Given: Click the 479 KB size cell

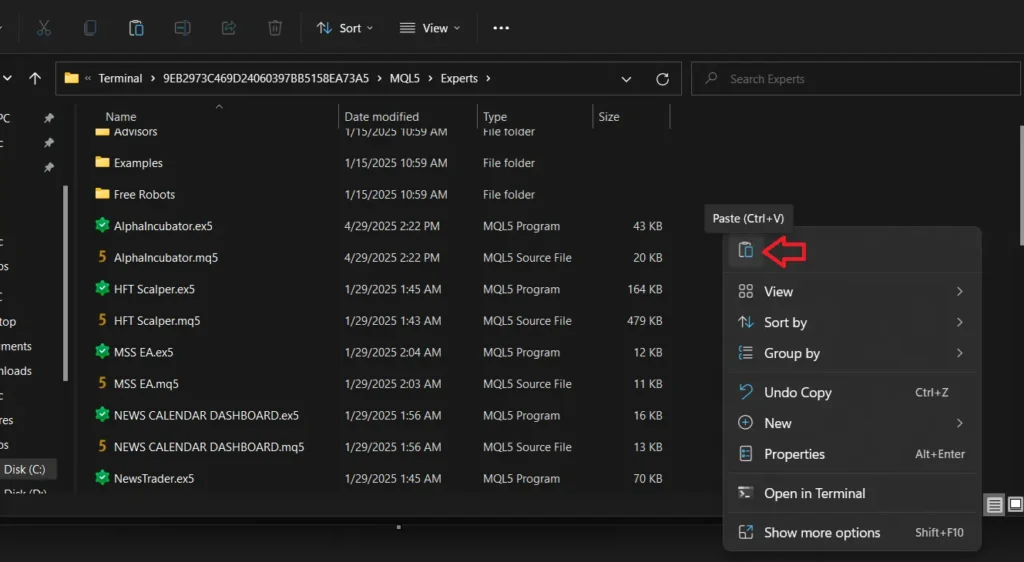Looking at the screenshot, I should [x=645, y=320].
